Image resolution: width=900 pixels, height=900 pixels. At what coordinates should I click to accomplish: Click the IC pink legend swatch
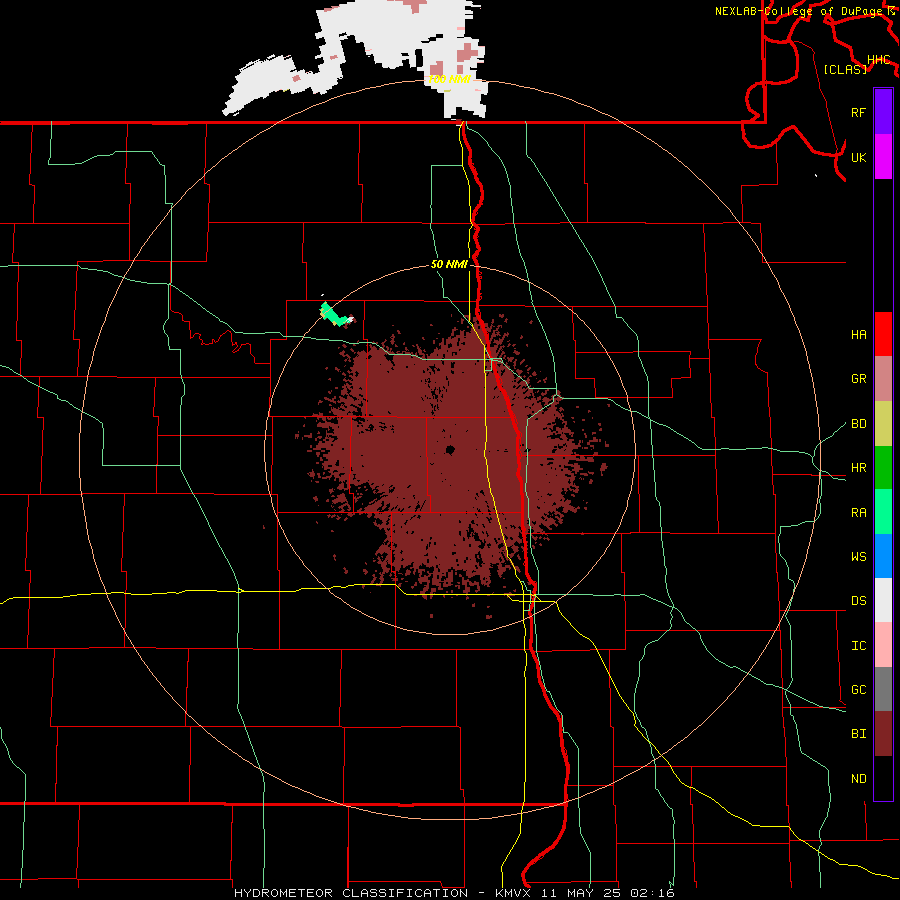[x=883, y=645]
